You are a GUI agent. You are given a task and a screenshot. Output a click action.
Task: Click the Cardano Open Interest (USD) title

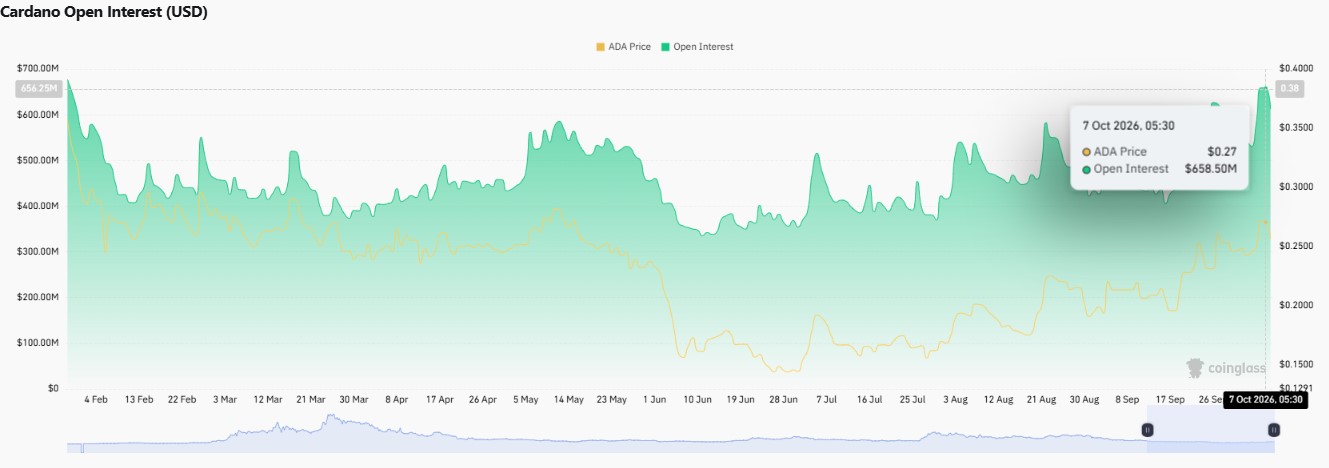tap(104, 12)
